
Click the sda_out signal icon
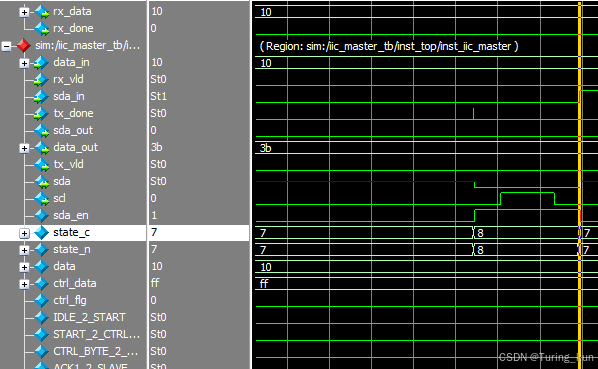click(x=42, y=131)
